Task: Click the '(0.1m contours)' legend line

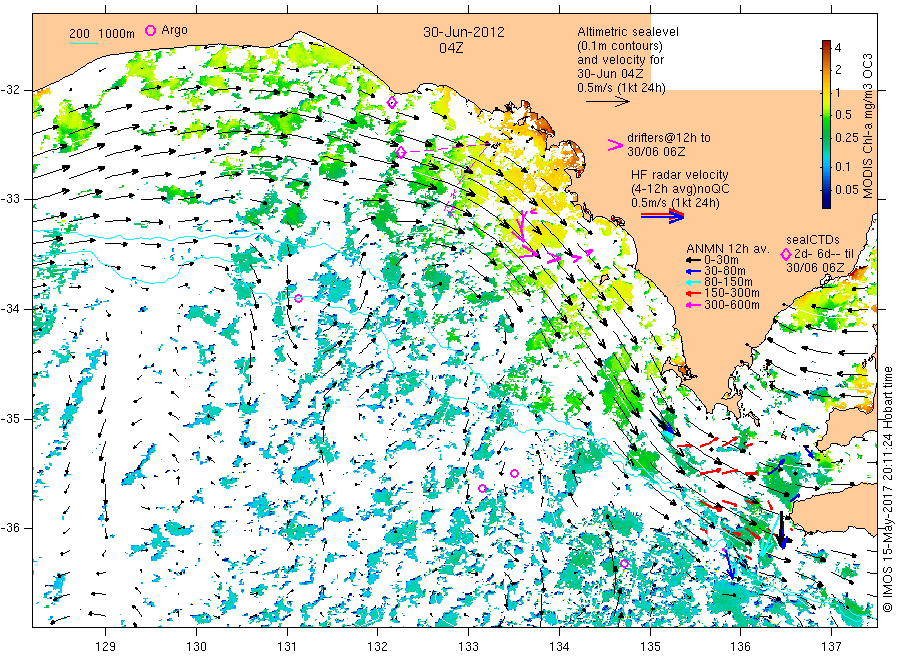Action: click(620, 46)
